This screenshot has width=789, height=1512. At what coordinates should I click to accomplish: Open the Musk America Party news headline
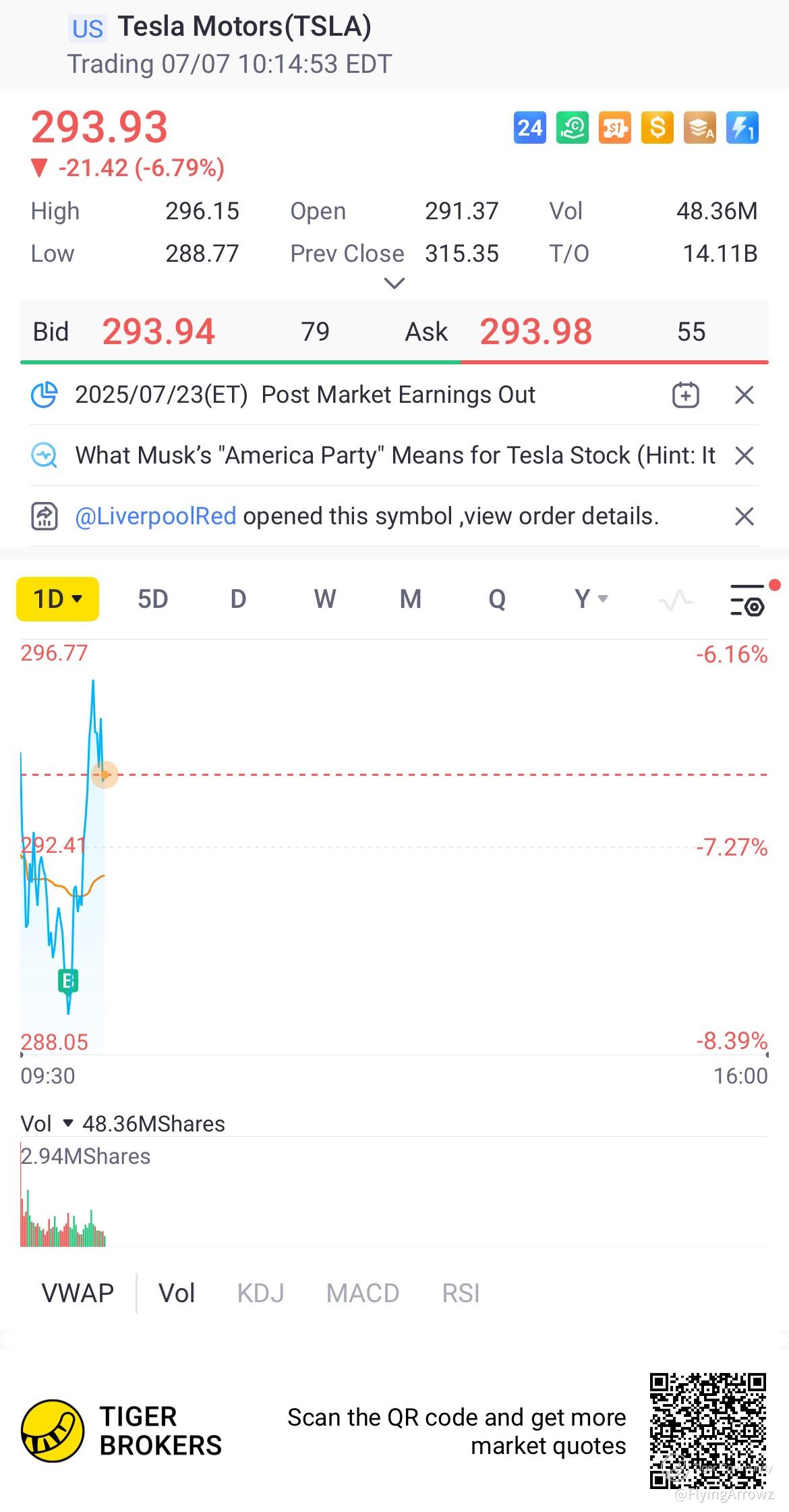tap(394, 455)
